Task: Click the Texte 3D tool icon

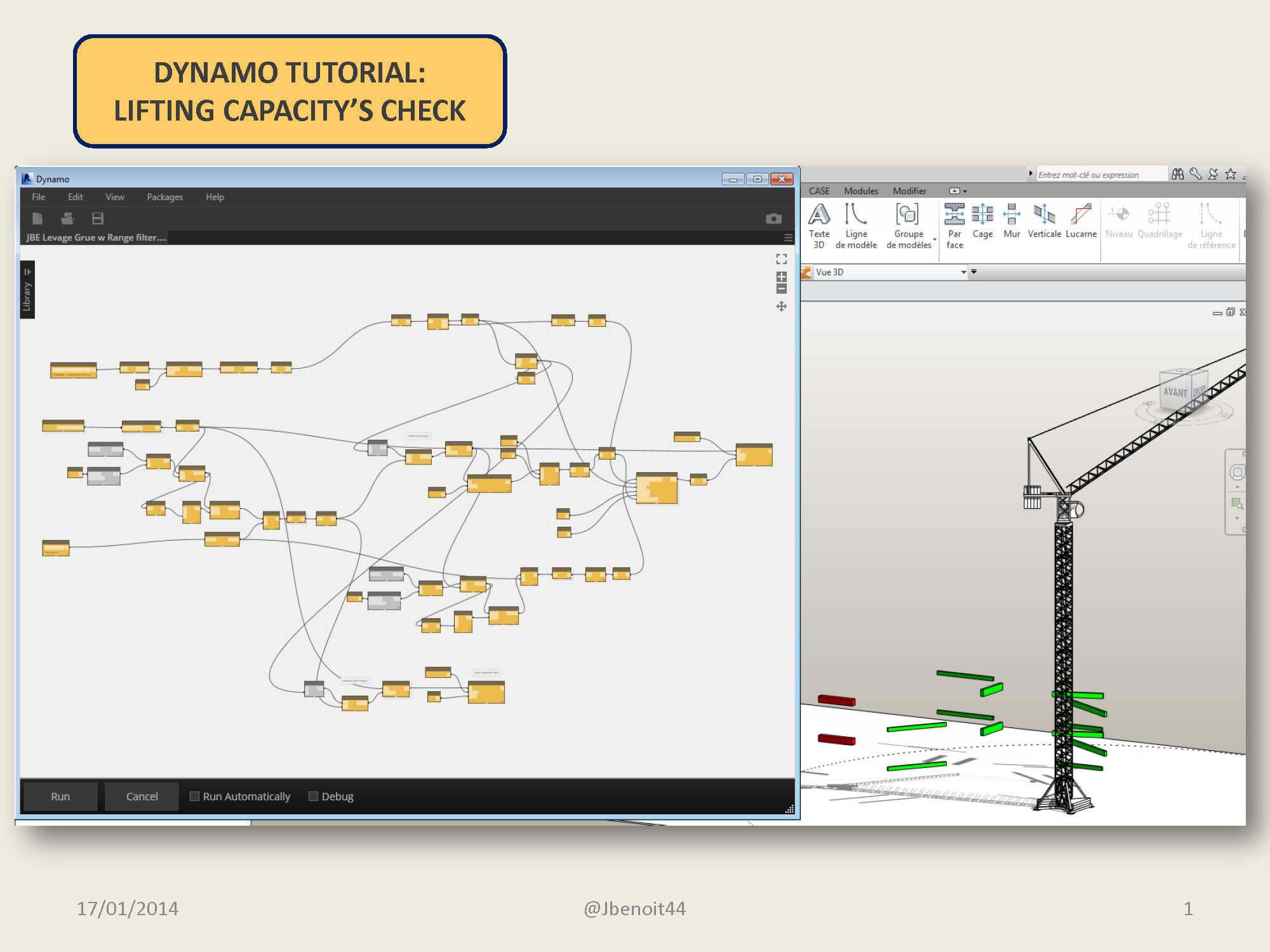Action: pos(819,215)
